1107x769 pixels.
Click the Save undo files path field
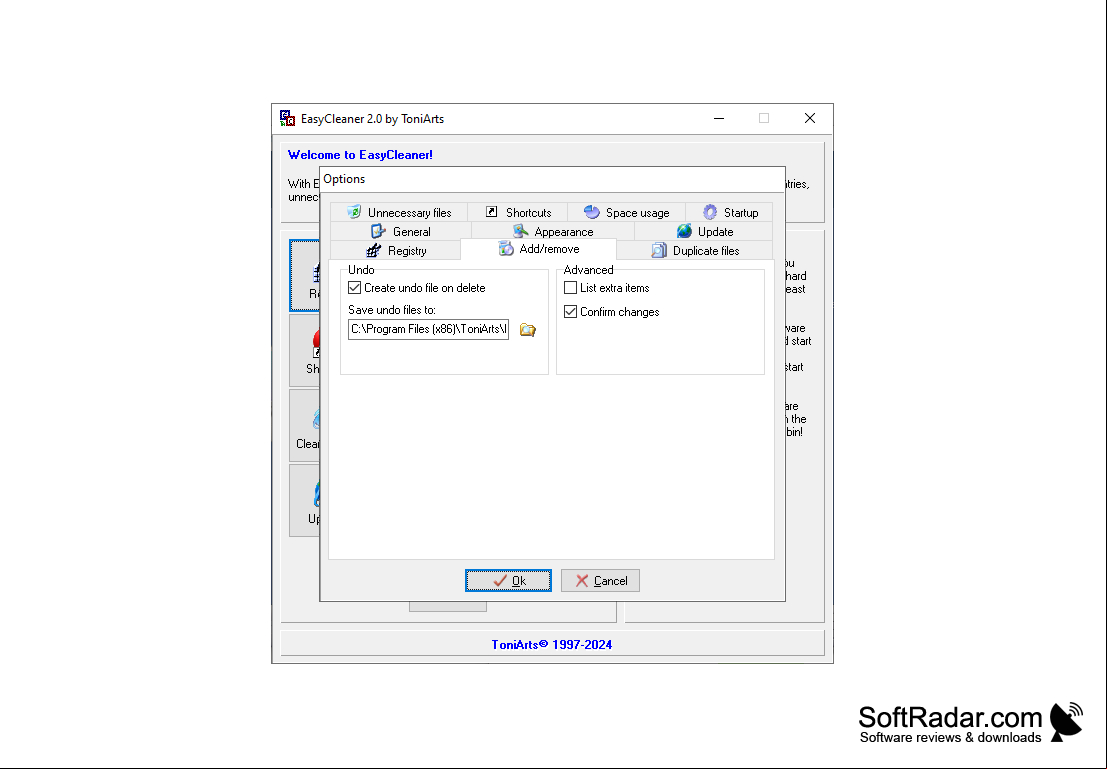429,329
